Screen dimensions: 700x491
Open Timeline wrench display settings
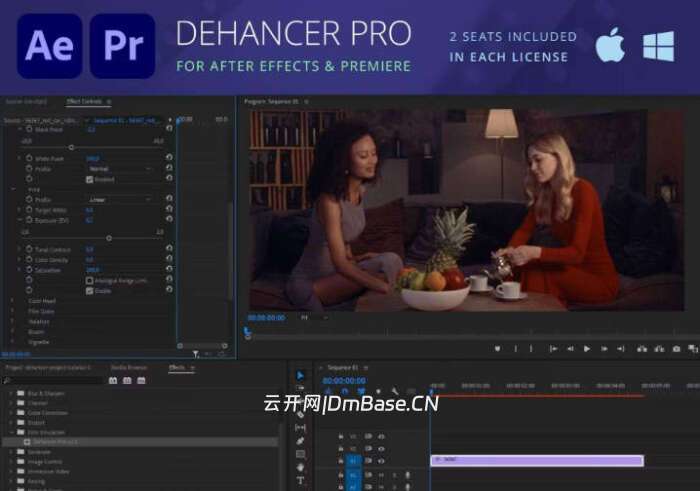[x=395, y=391]
